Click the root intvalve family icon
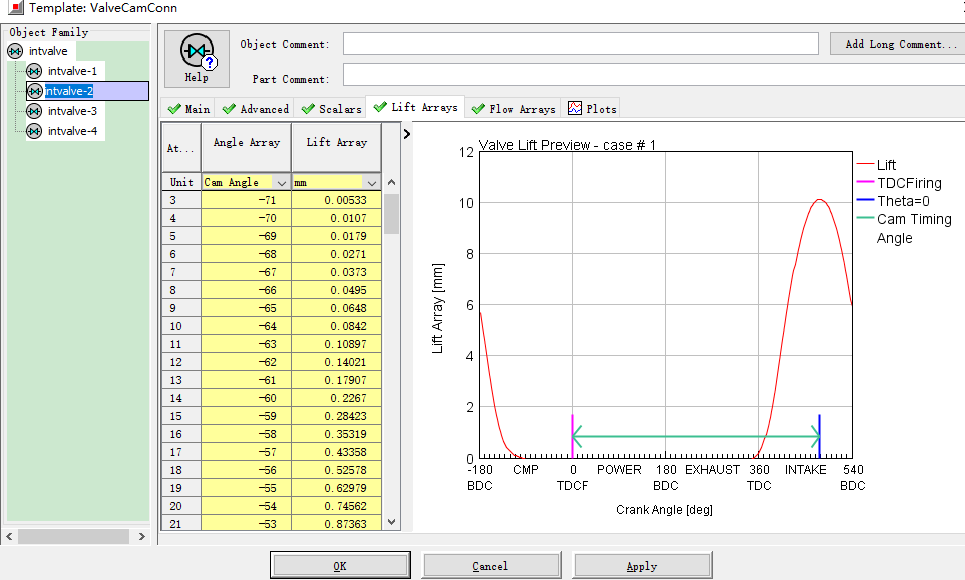 [x=15, y=51]
